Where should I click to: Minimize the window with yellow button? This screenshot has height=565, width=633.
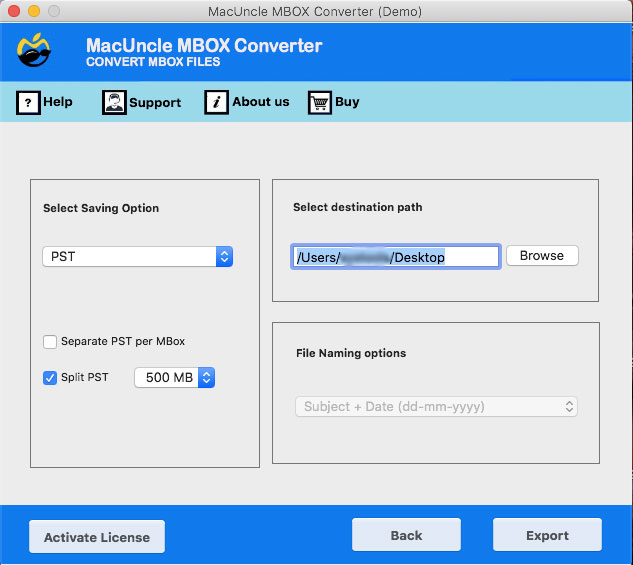(x=33, y=11)
